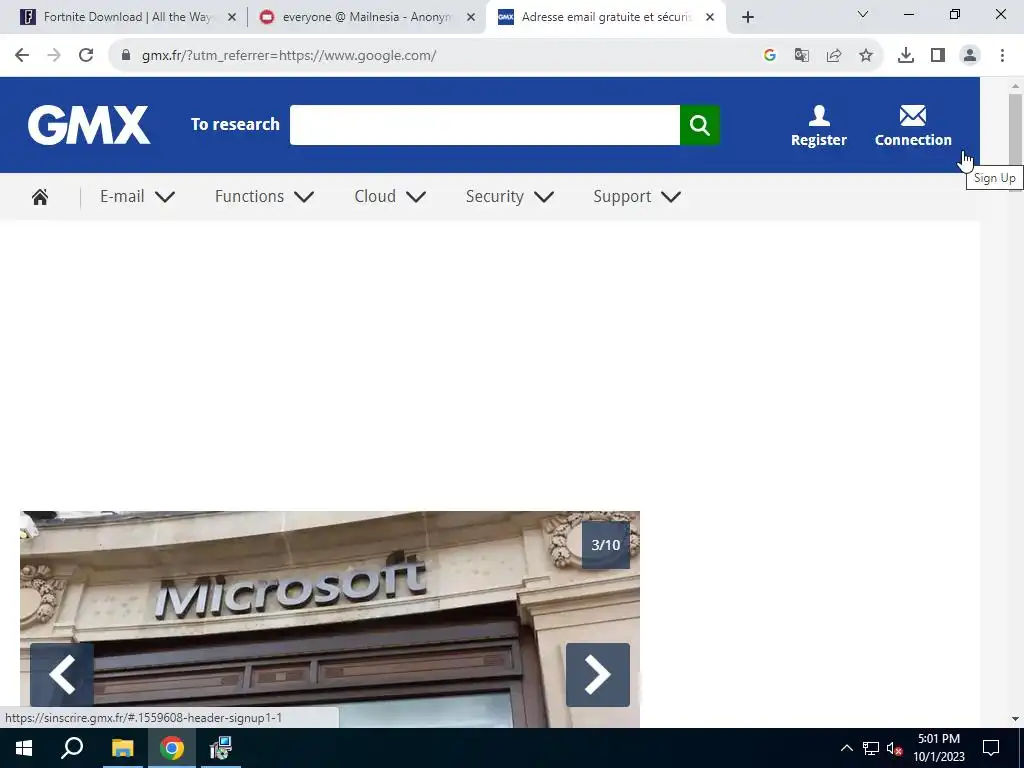The width and height of the screenshot is (1024, 768).
Task: Switch to the Mailnesia tab
Action: pos(366,17)
